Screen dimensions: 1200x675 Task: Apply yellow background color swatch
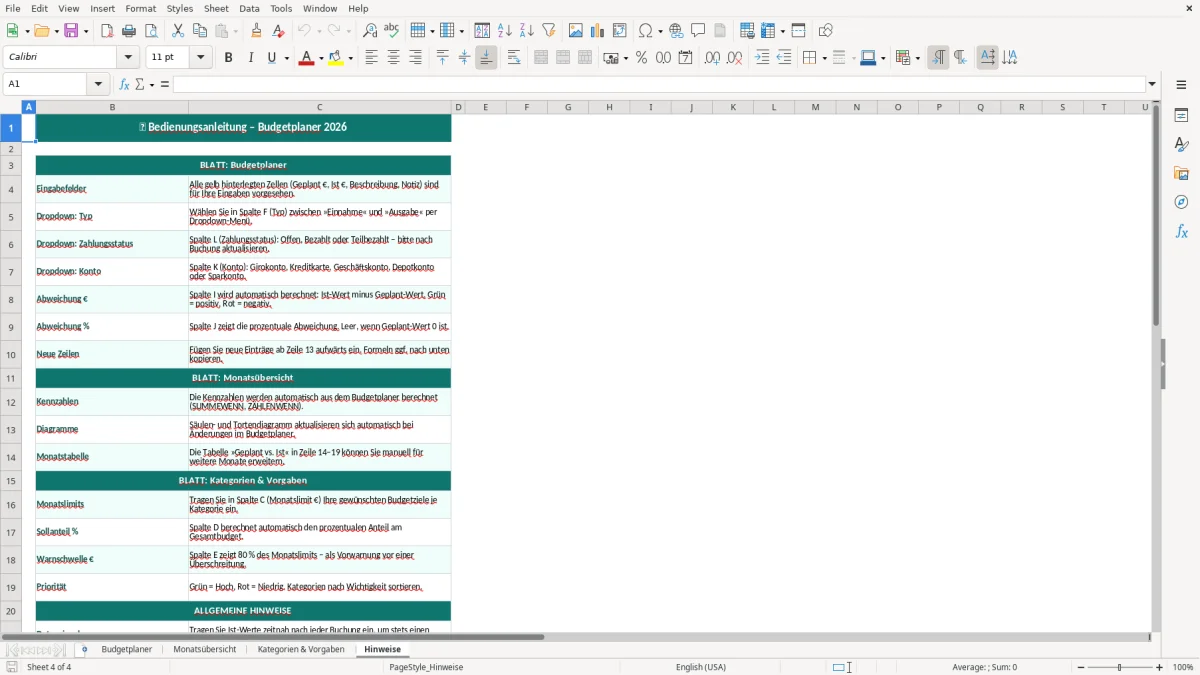point(335,58)
